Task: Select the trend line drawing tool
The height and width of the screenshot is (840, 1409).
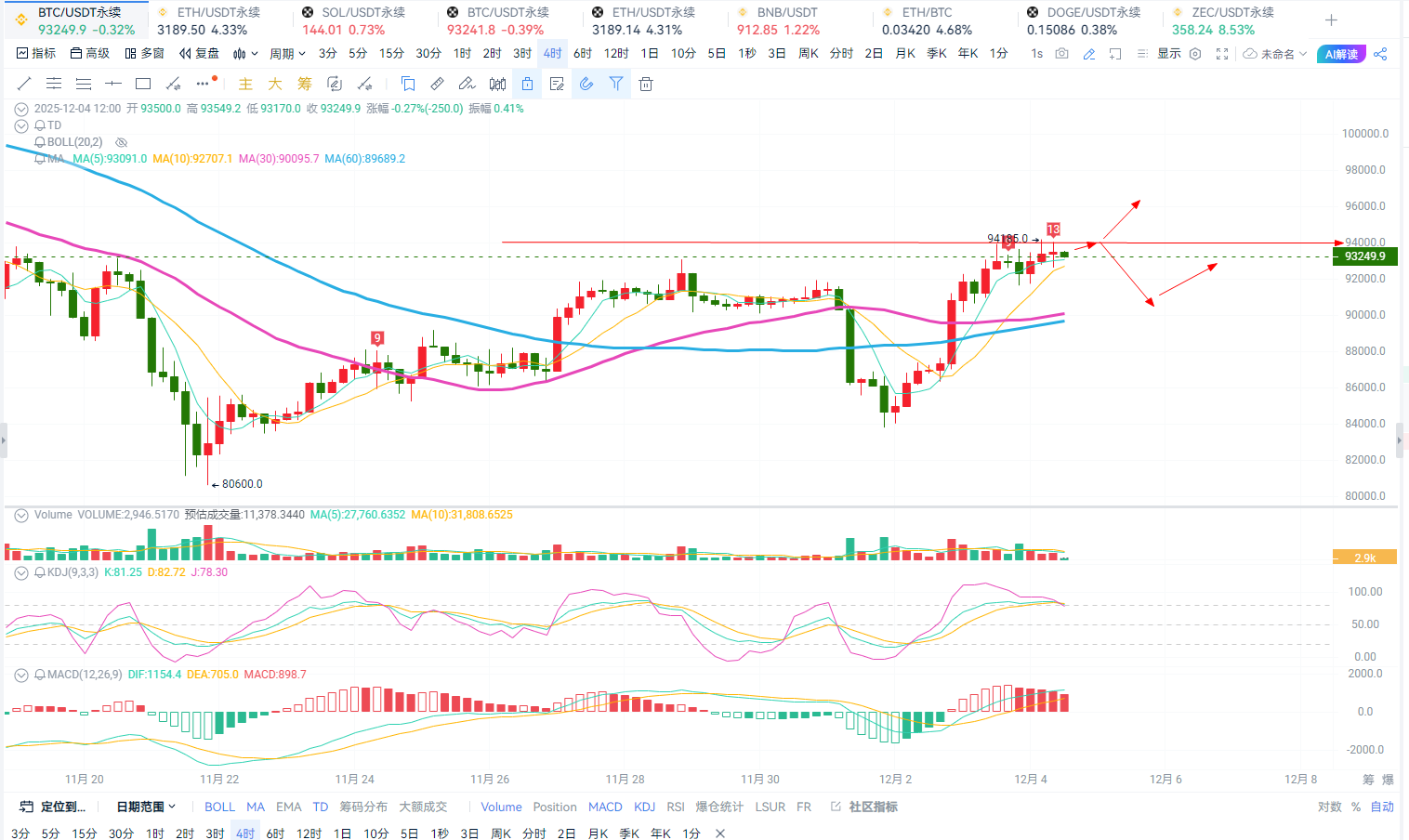Action: click(x=24, y=84)
